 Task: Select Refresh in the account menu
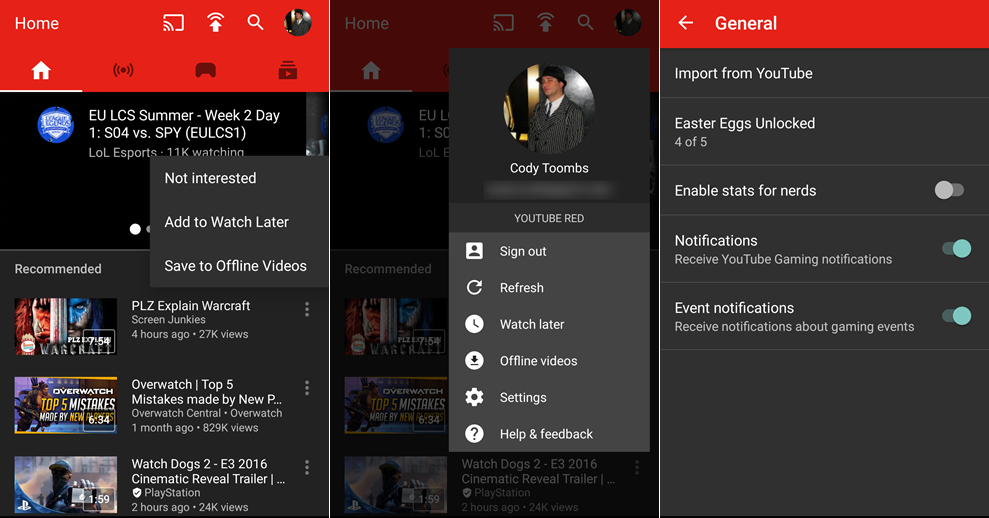[549, 288]
